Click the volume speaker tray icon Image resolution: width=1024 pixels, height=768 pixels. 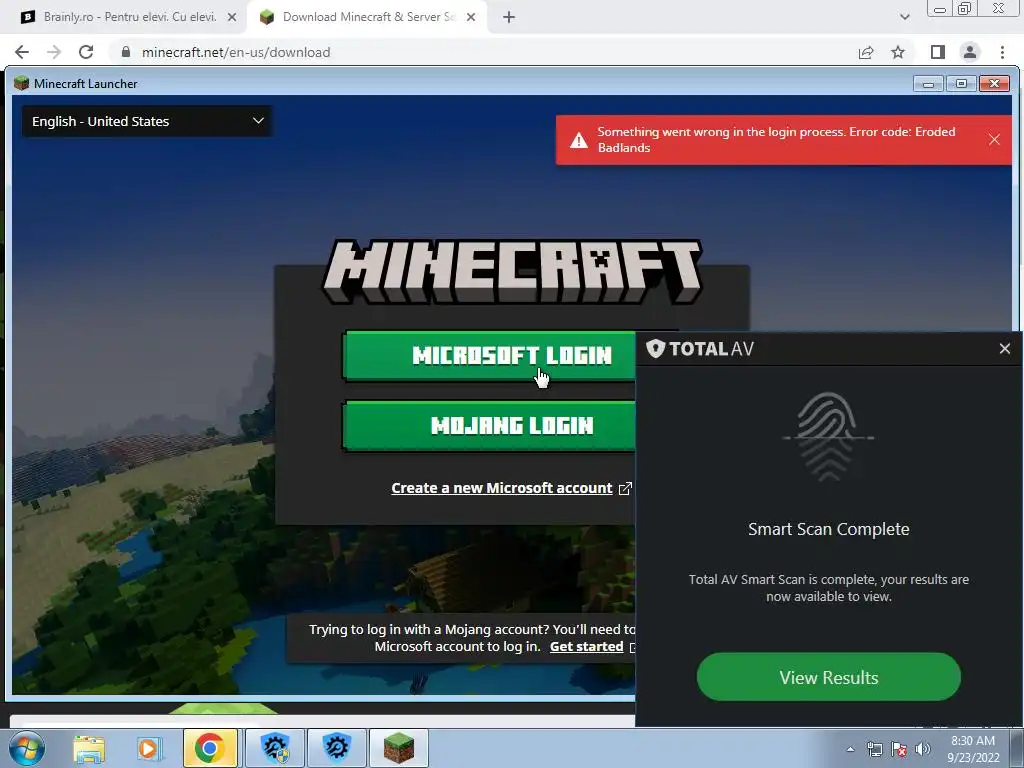coord(923,749)
